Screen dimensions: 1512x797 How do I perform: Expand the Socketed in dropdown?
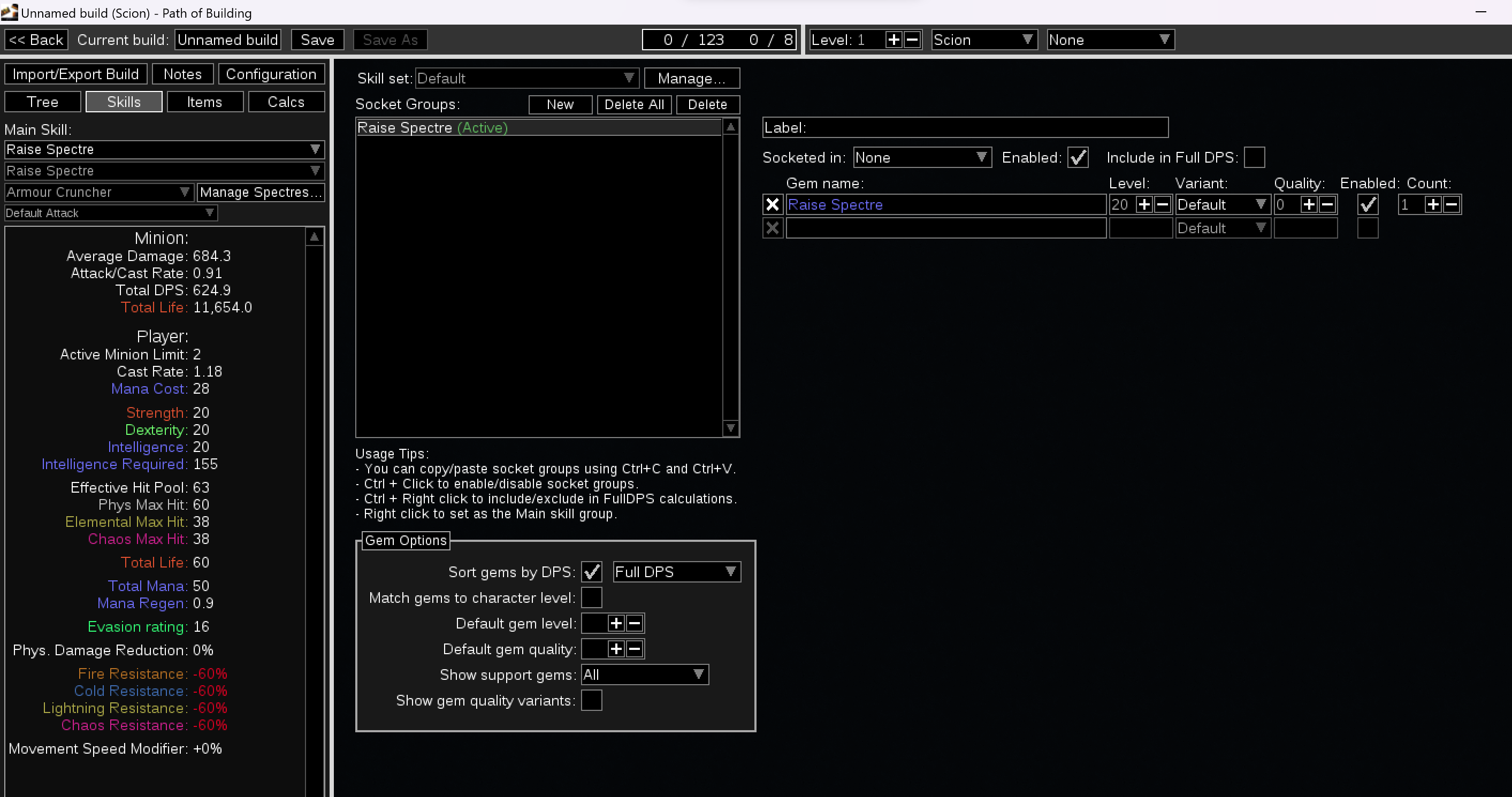921,157
